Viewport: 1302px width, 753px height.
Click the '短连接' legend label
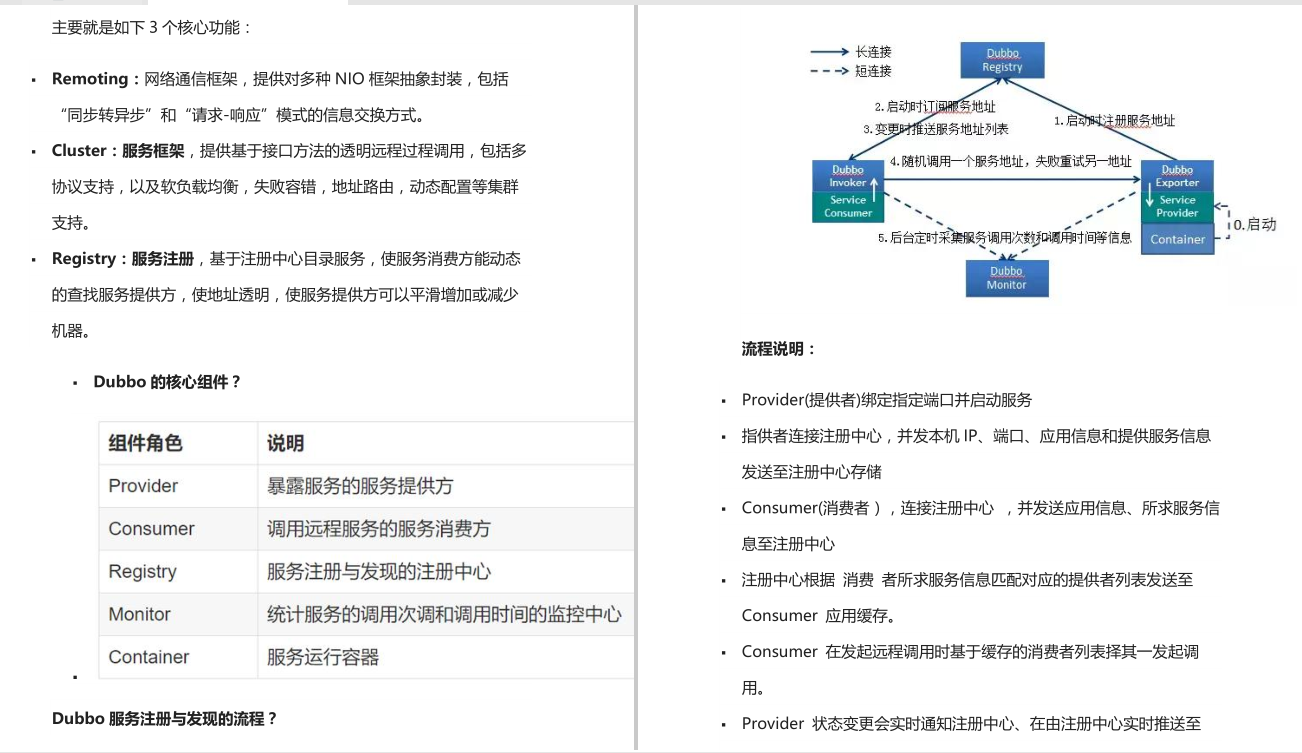(x=873, y=71)
